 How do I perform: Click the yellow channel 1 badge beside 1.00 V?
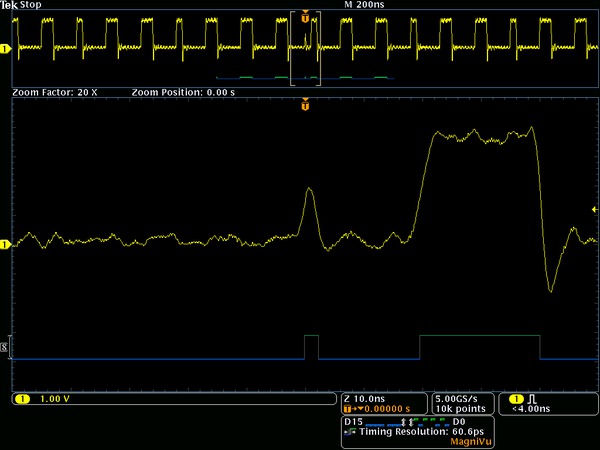click(x=22, y=399)
